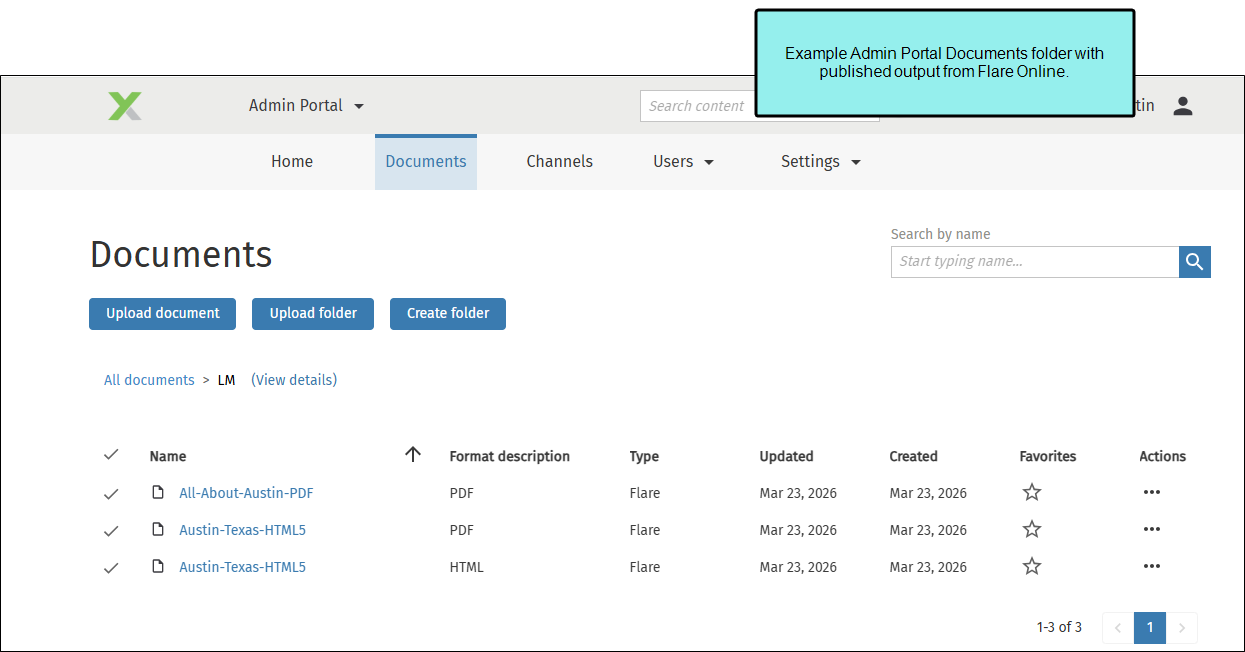Favorite All-About-Austin-PDF with star icon
The image size is (1245, 652).
coord(1032,493)
